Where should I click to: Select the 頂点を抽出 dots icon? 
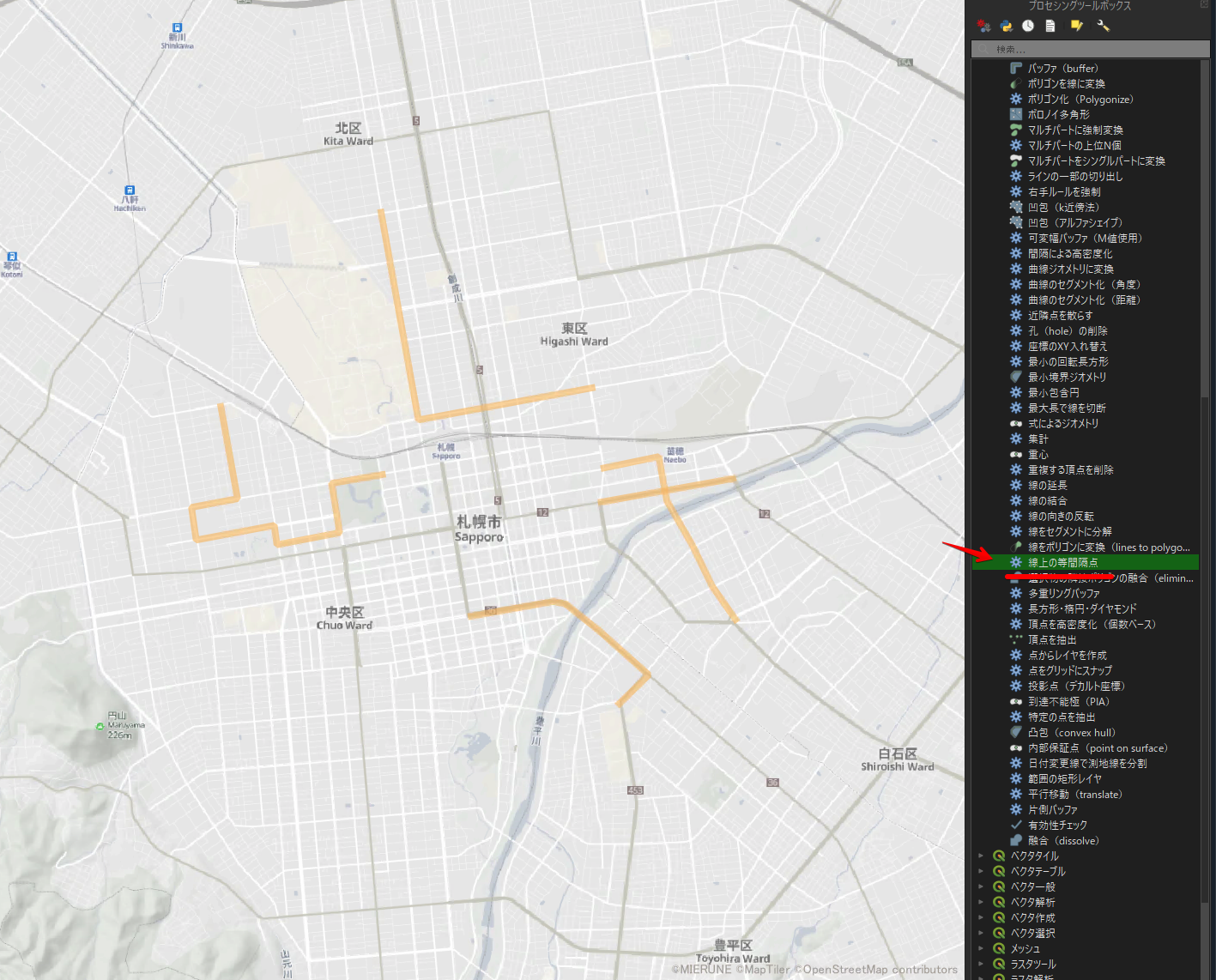pyautogui.click(x=1016, y=639)
